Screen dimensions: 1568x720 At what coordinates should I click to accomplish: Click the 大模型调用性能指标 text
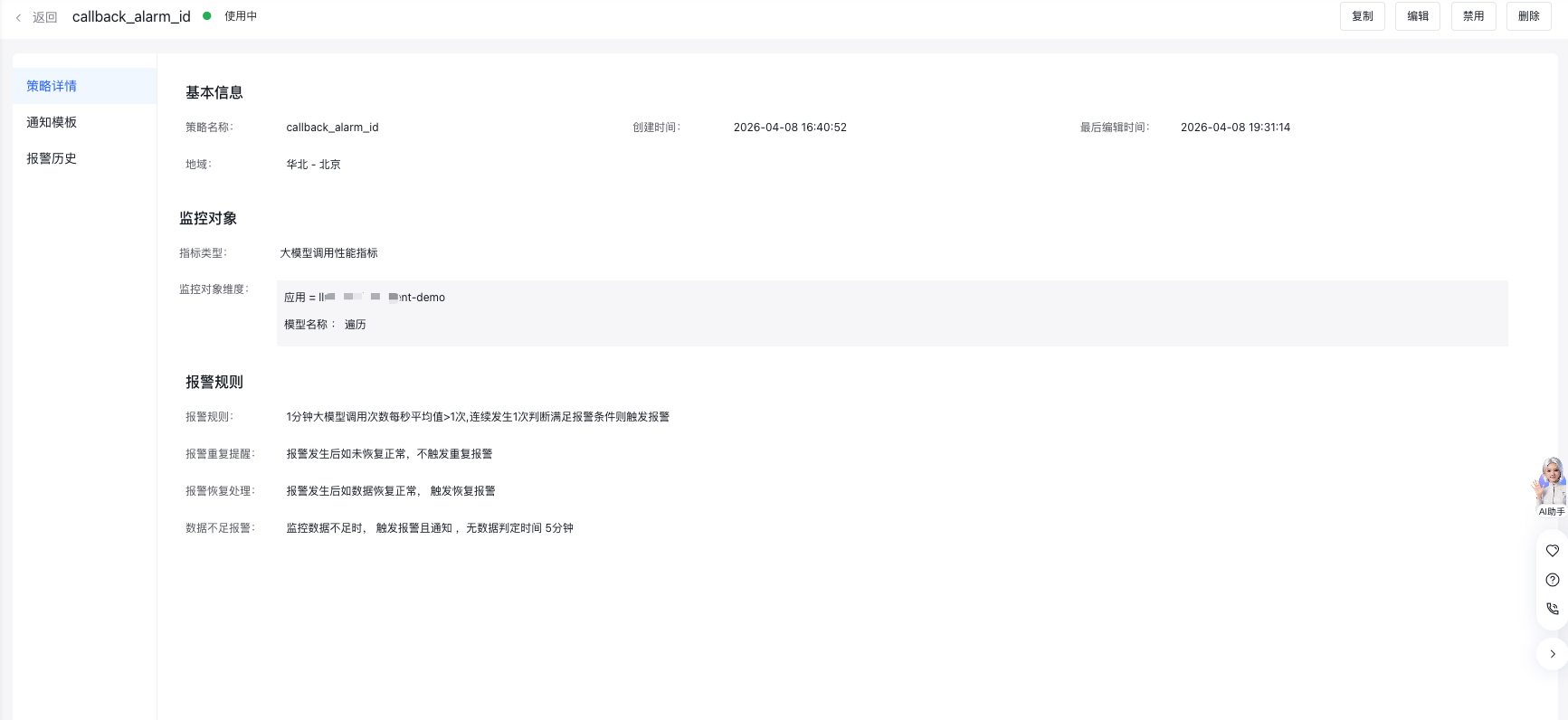point(328,253)
